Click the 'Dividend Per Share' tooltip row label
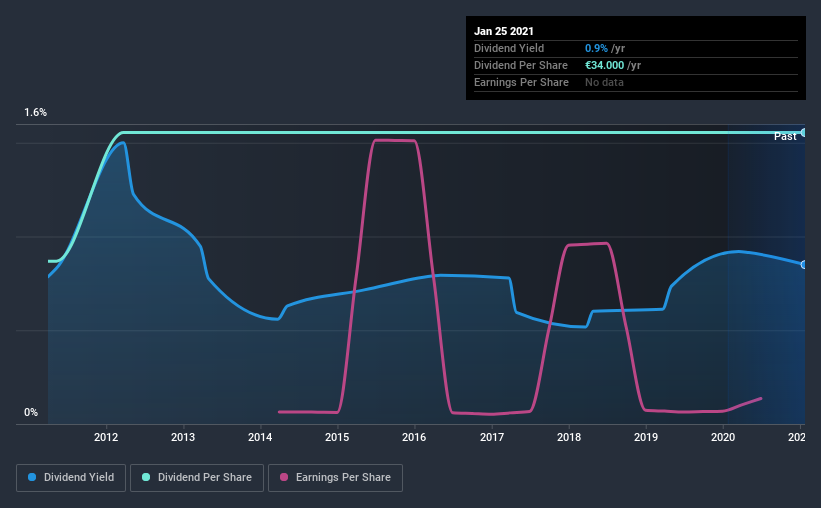Image resolution: width=821 pixels, height=508 pixels. pyautogui.click(x=520, y=65)
